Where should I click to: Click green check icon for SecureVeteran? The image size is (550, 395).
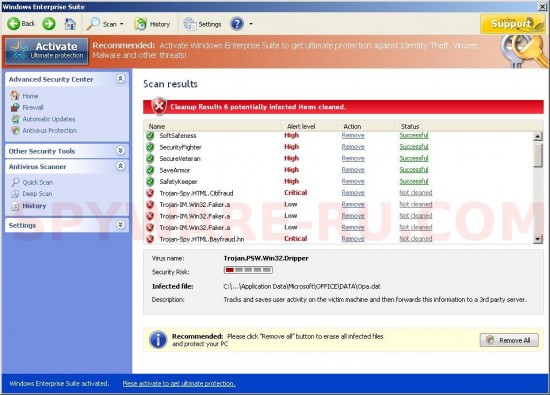point(150,159)
